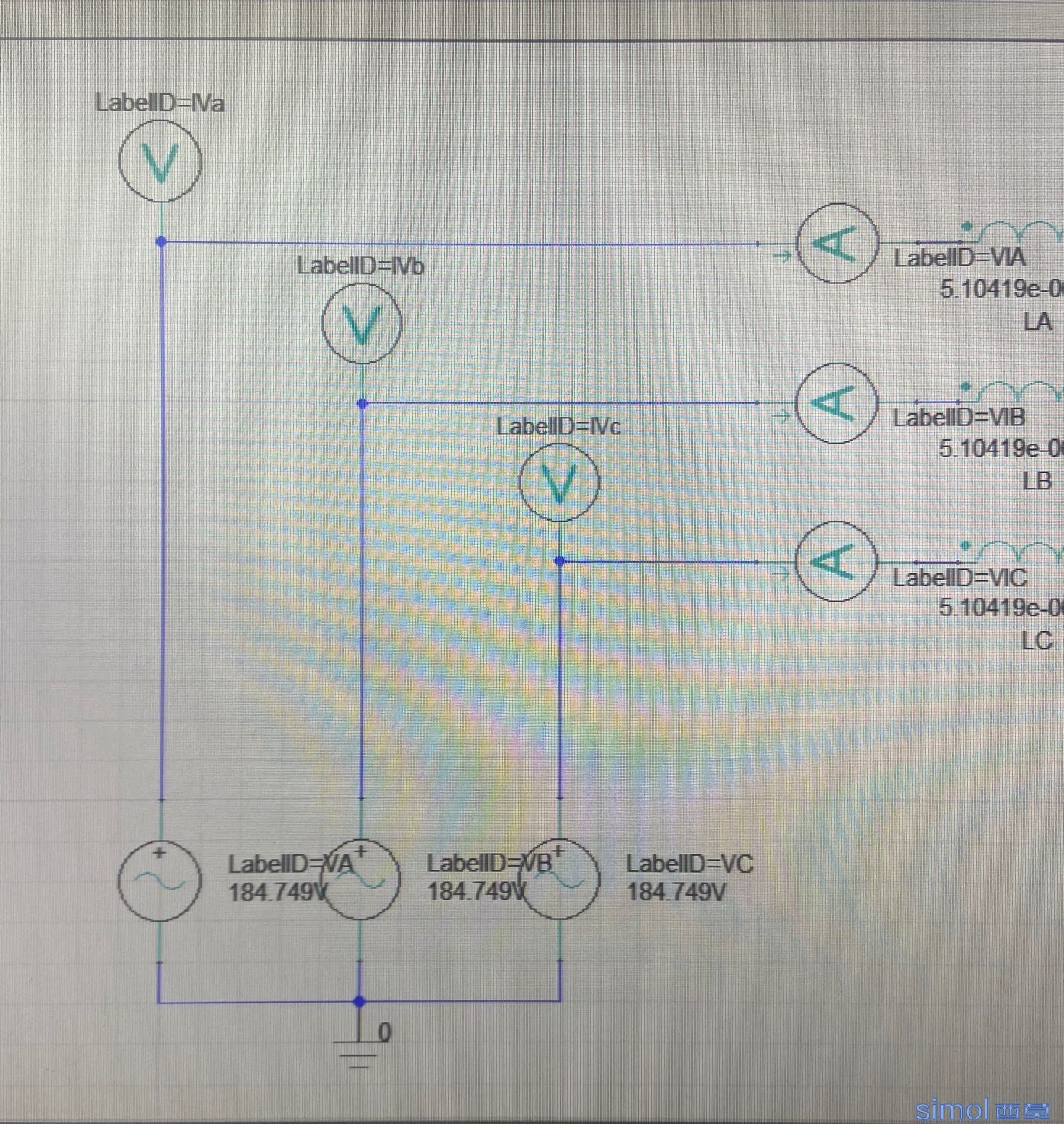
Task: Click the inductance value above LB
Action: [1001, 448]
